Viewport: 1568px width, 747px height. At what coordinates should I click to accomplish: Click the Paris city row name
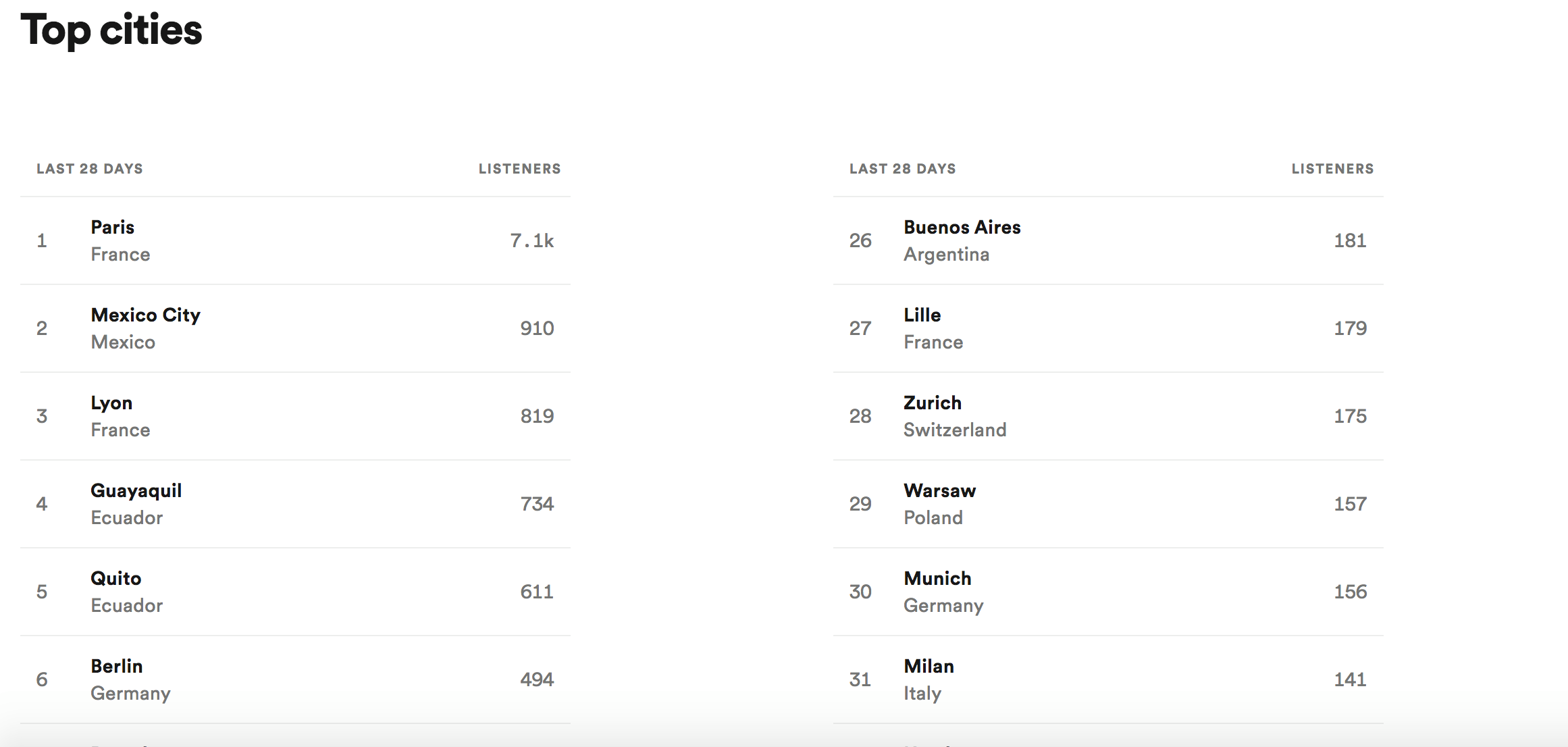(113, 228)
